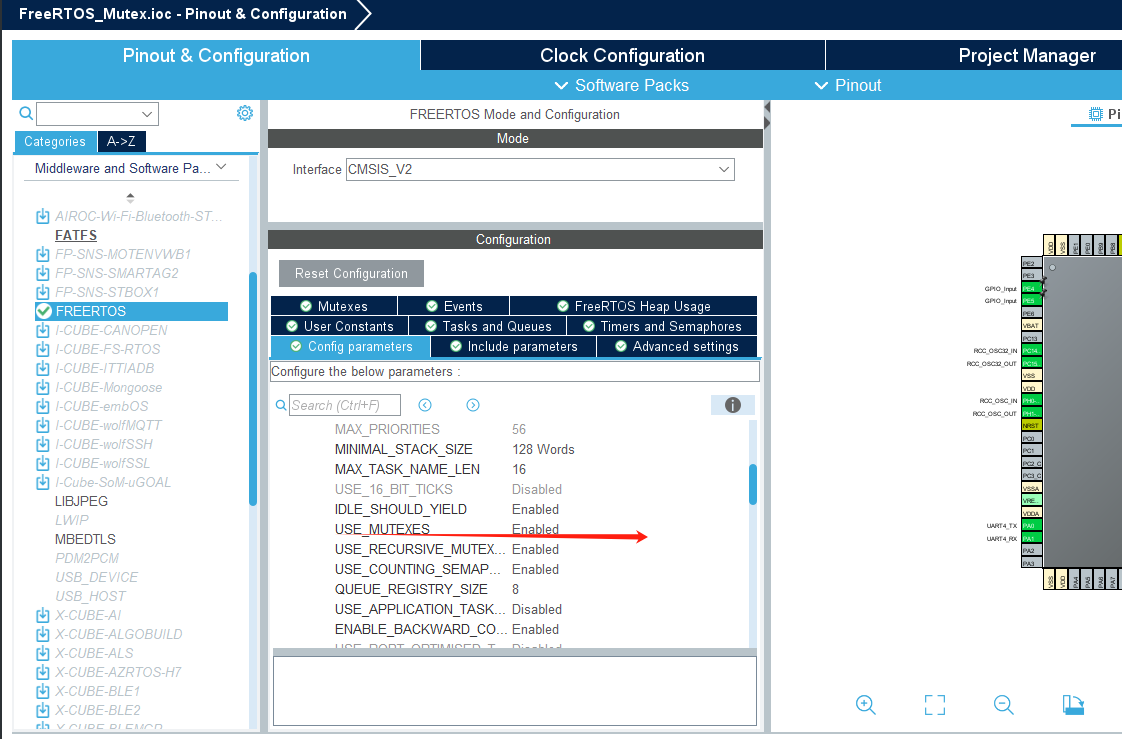1122x739 pixels.
Task: Click the green check icon beside FREERTOS
Action: coord(44,311)
